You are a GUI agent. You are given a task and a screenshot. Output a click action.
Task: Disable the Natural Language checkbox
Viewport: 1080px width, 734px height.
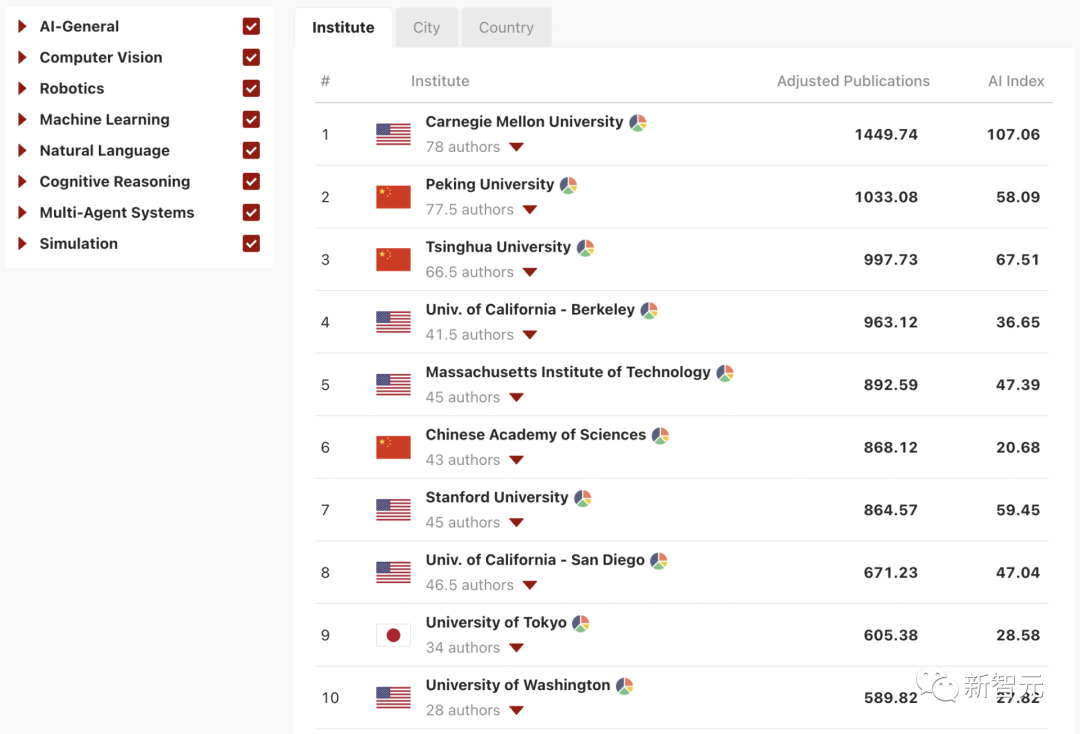coord(251,151)
